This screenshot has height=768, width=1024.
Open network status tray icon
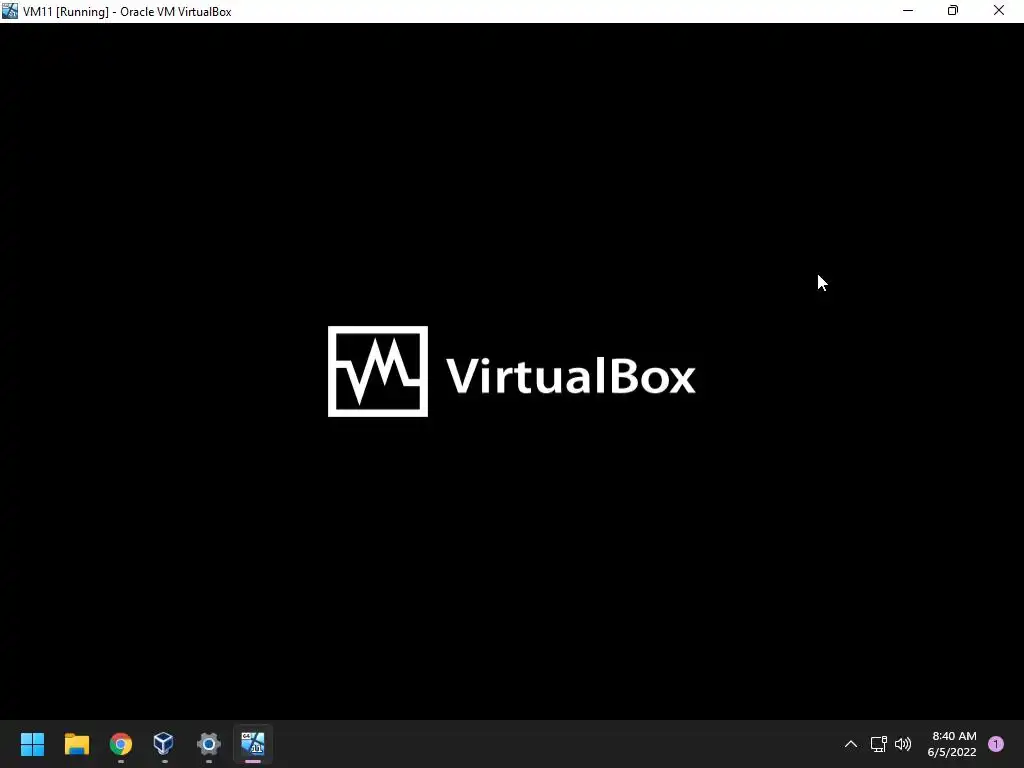click(x=878, y=743)
